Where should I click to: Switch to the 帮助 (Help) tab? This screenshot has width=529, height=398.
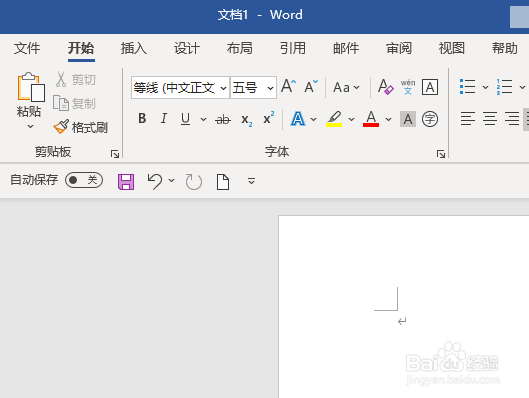(505, 48)
